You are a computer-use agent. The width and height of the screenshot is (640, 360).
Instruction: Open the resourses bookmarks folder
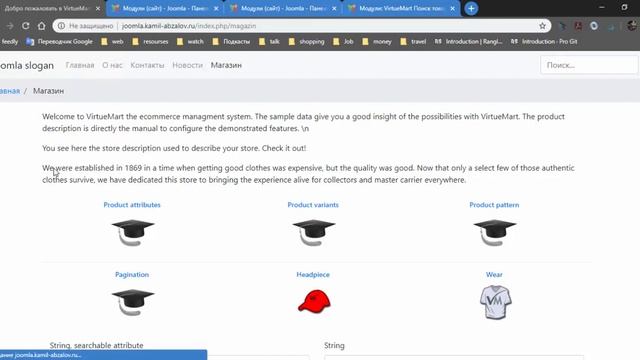150,41
